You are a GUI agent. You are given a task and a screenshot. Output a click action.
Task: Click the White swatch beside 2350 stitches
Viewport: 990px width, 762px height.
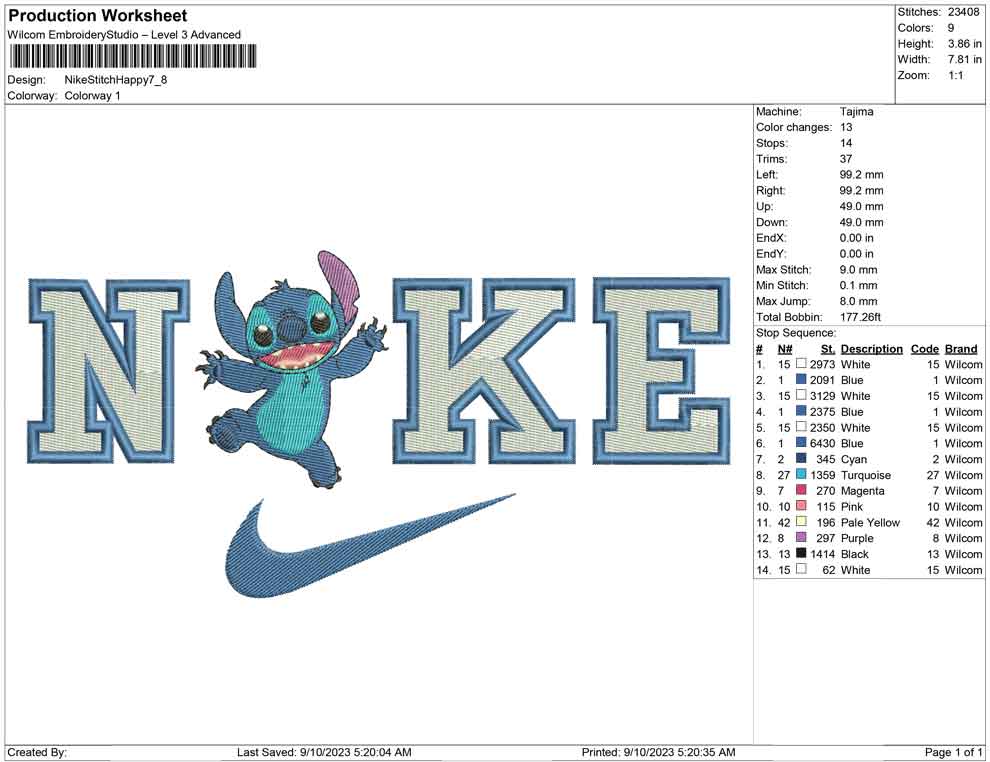(801, 427)
